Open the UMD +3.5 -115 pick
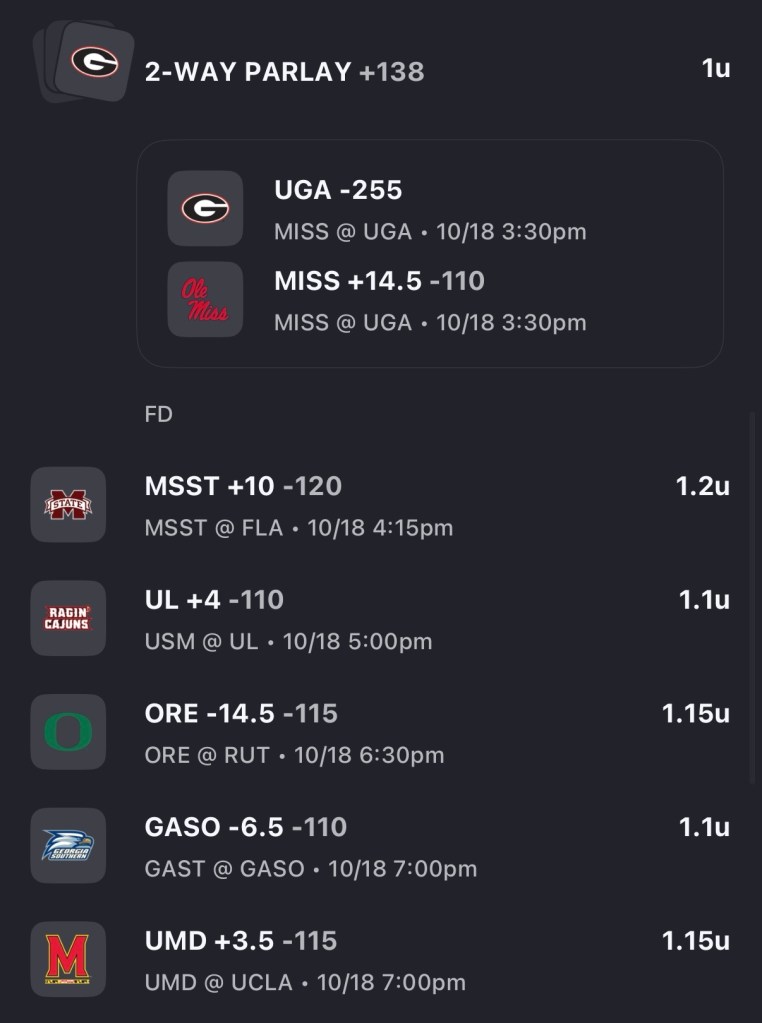The height and width of the screenshot is (1023, 762). pos(241,941)
